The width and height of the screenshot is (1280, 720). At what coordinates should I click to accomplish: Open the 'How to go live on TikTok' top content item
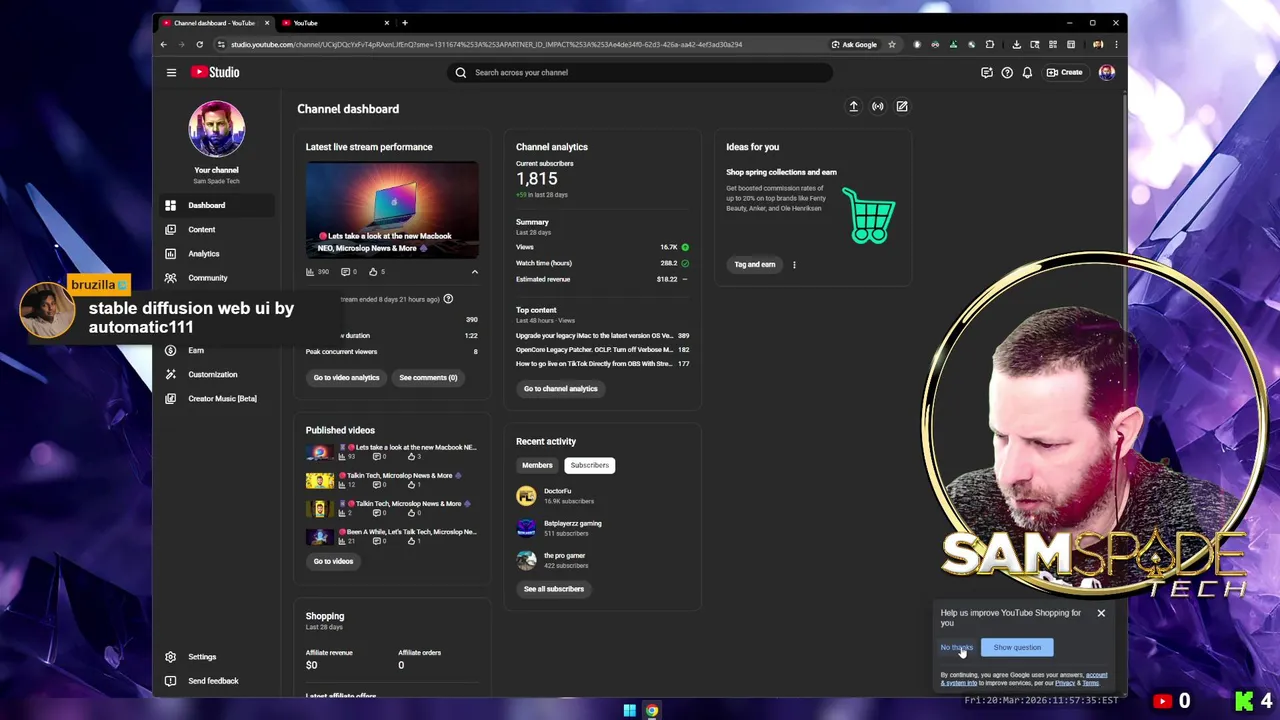tap(602, 363)
